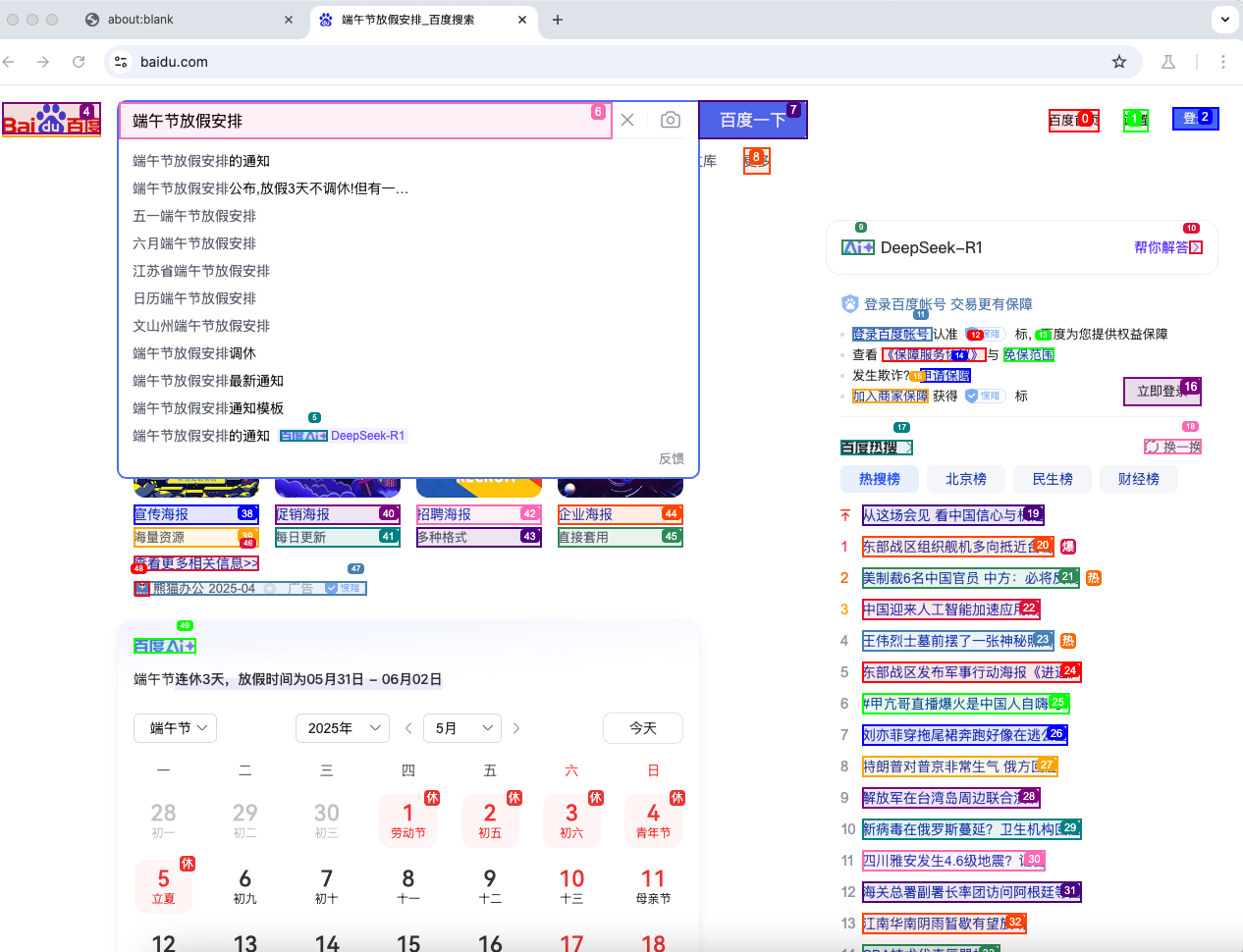Focus the search input containing 端午节放假安排

click(365, 120)
